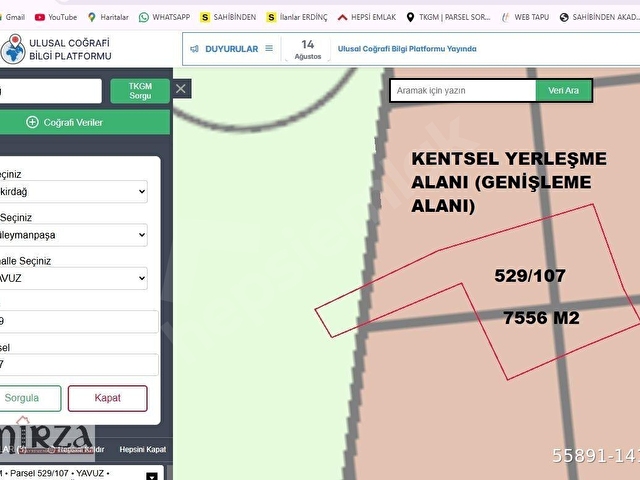Click the Kapat button
Viewport: 640px width, 480px height.
[107, 398]
